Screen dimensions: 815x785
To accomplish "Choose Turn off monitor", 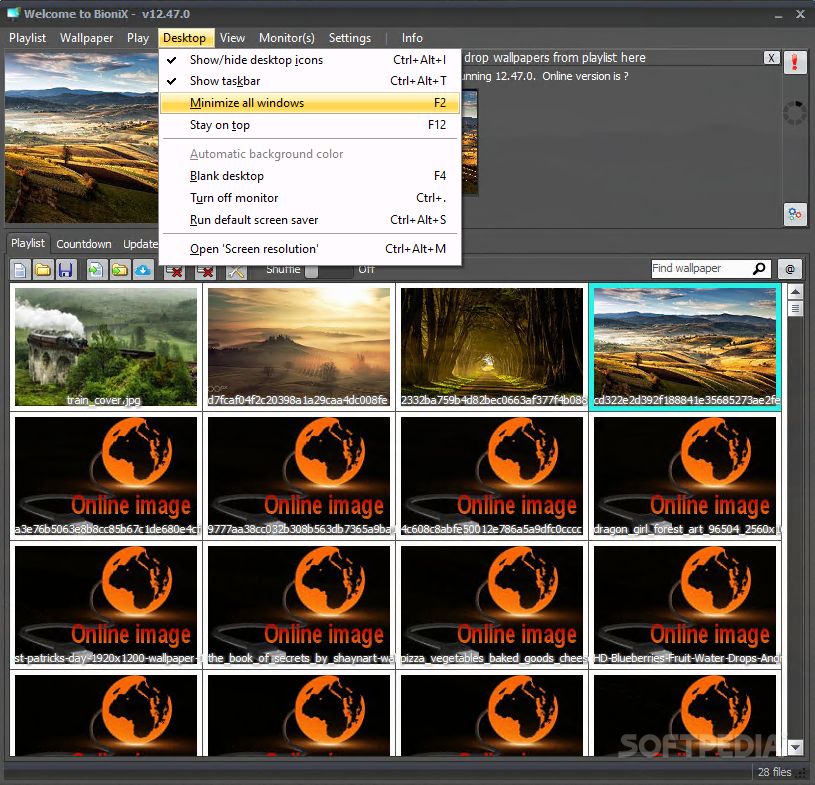I will (310, 198).
